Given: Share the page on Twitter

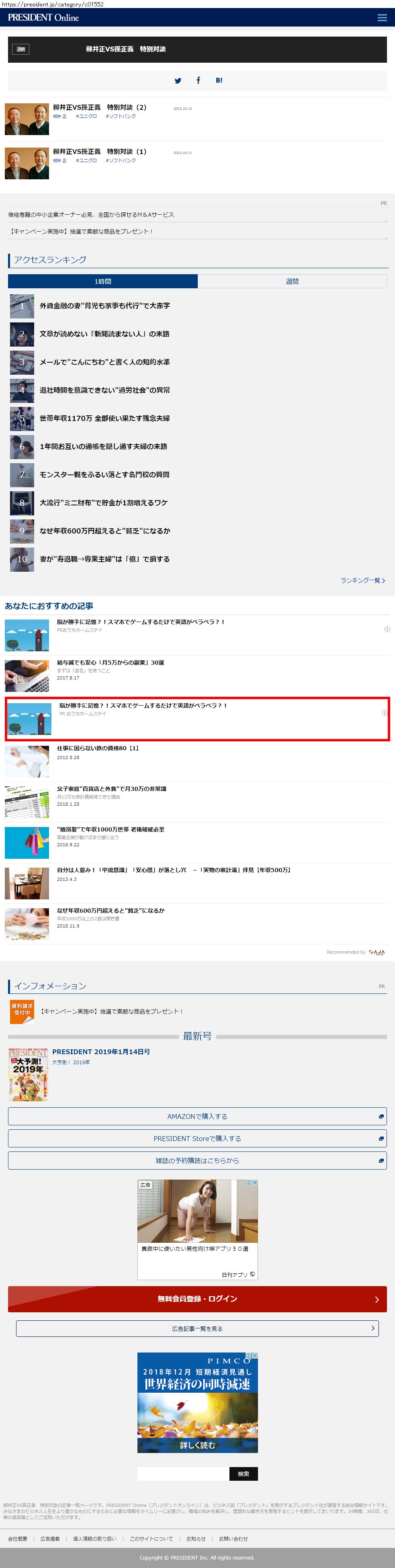Looking at the screenshot, I should 178,80.
